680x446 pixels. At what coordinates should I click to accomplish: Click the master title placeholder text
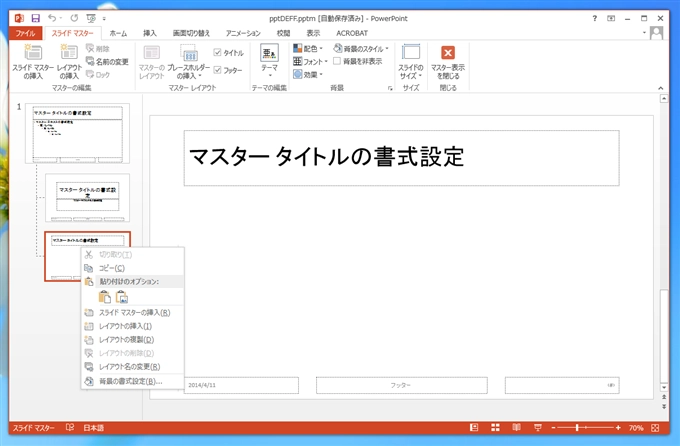(326, 157)
